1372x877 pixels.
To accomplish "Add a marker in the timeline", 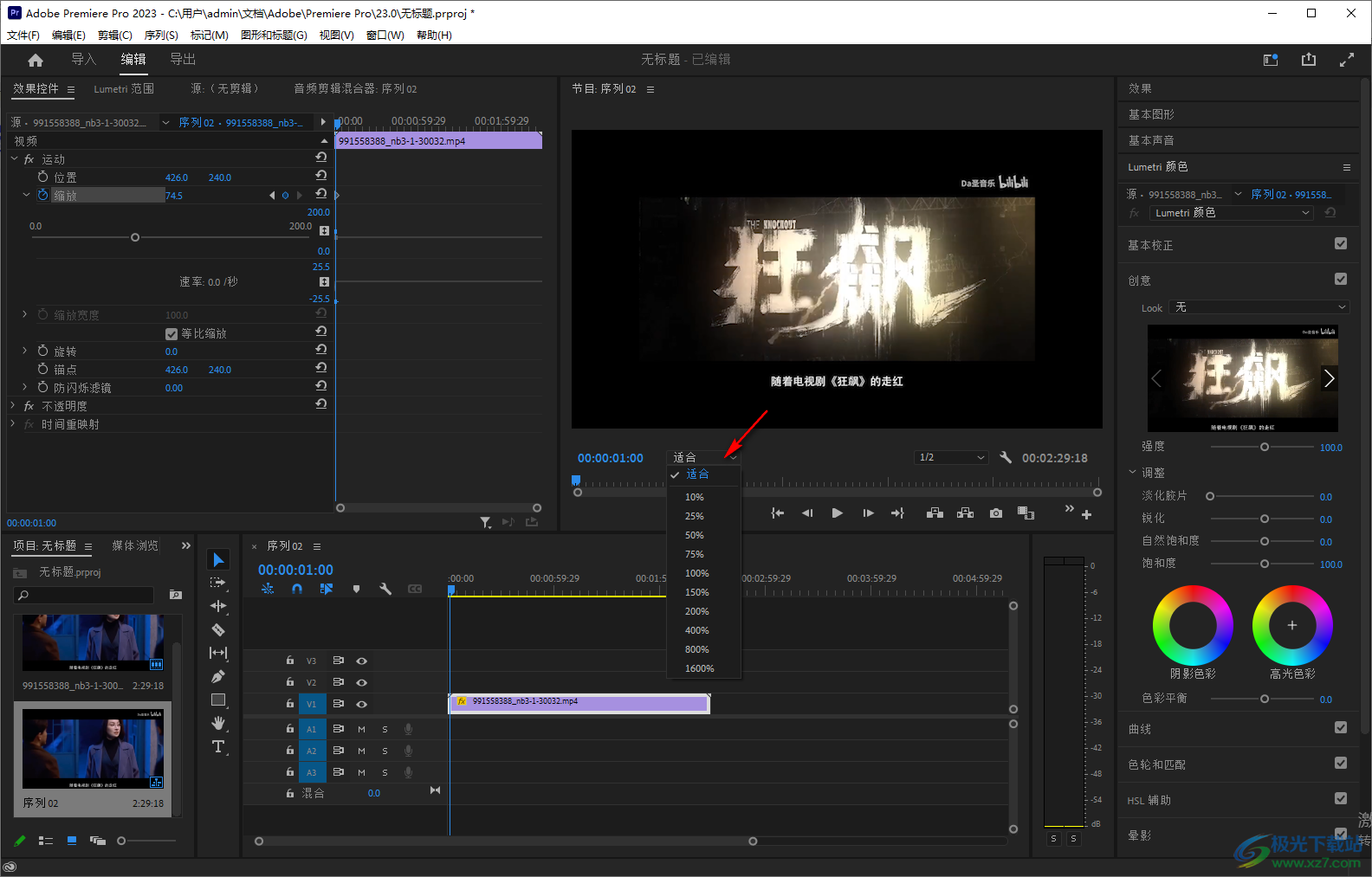I will pos(356,589).
